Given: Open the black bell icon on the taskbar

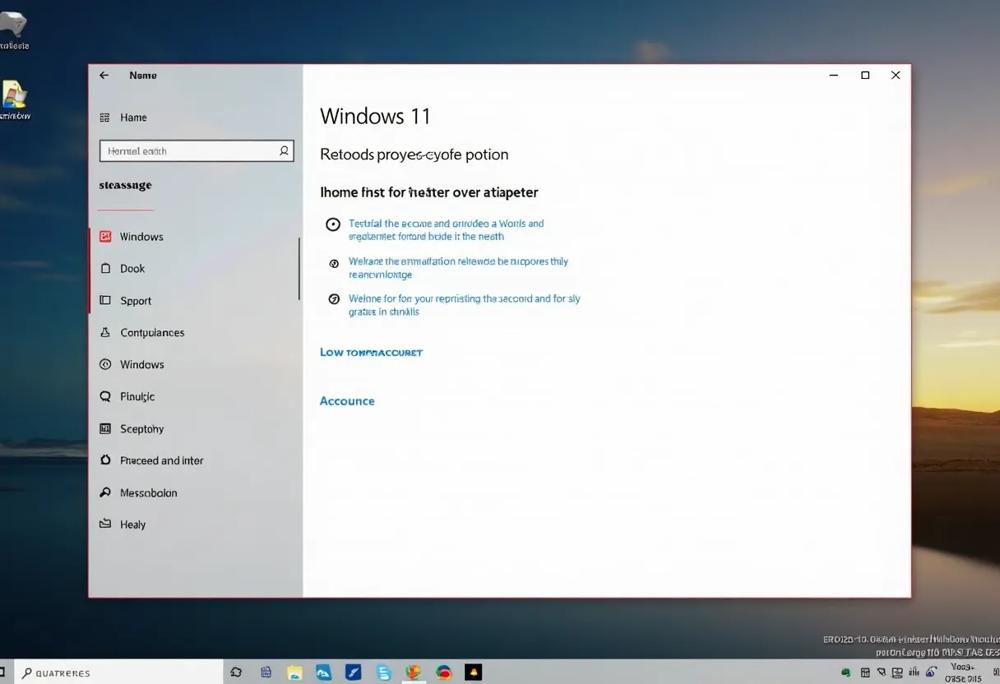Looking at the screenshot, I should (473, 672).
